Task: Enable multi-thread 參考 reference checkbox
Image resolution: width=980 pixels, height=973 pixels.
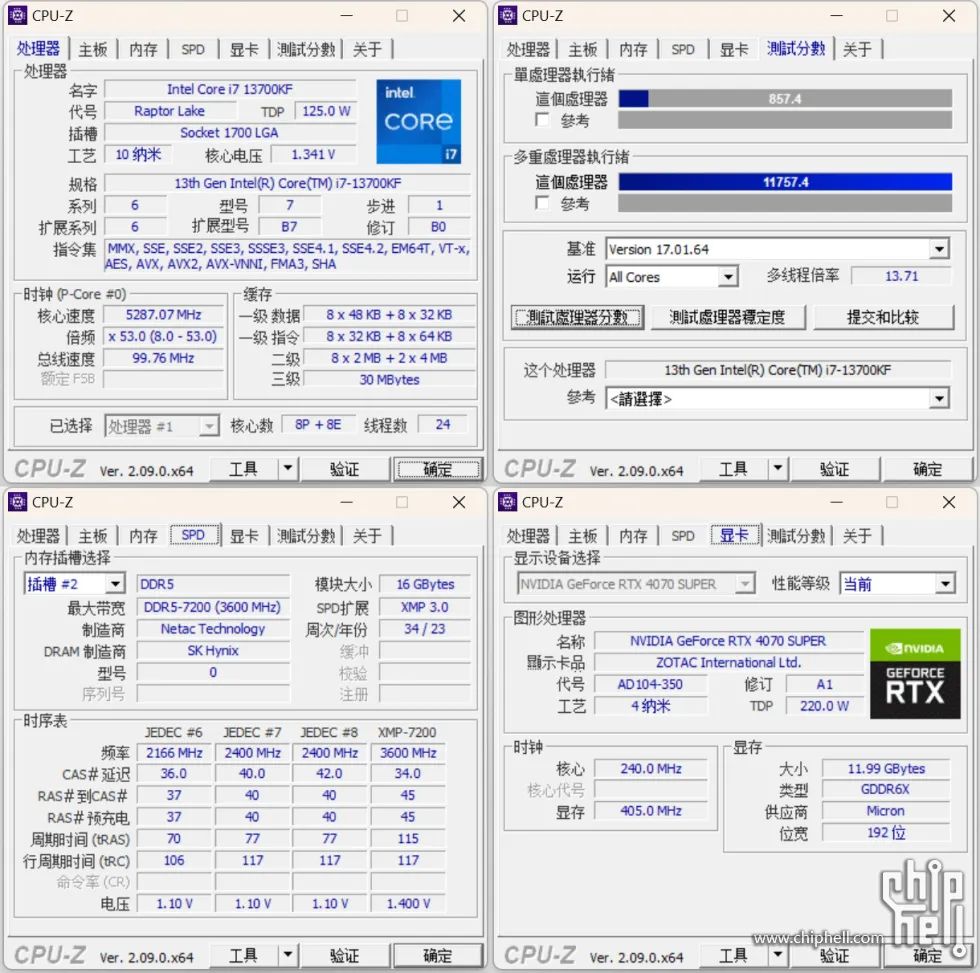Action: (x=542, y=202)
